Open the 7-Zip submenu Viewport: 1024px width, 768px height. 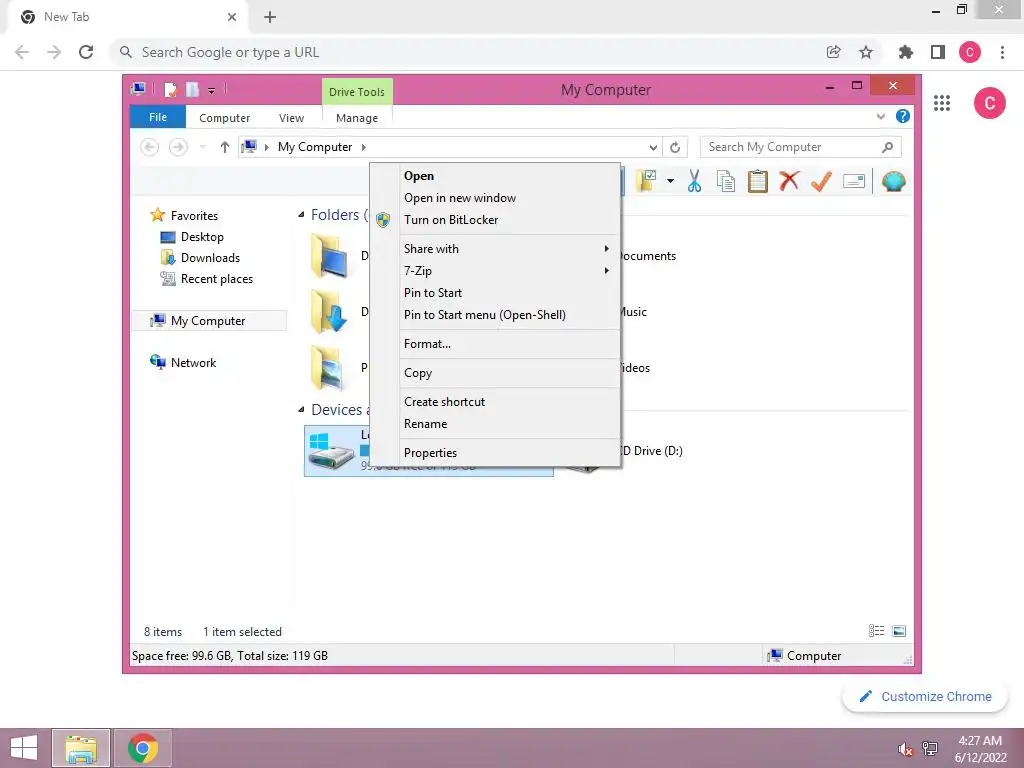tap(509, 270)
